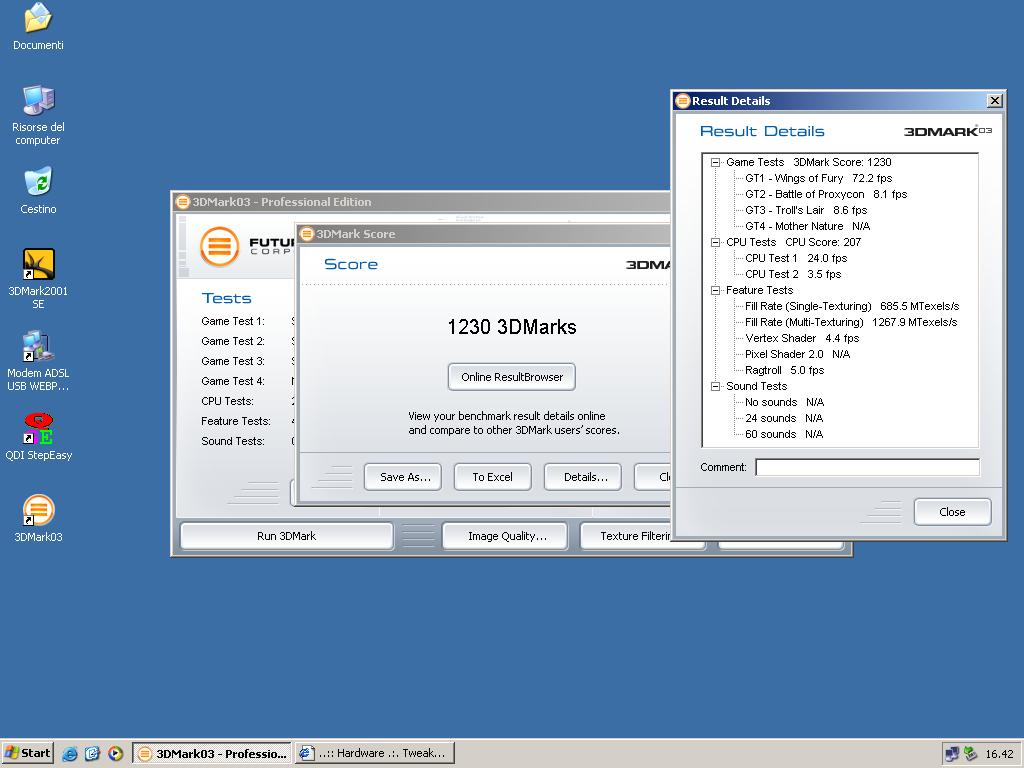This screenshot has width=1024, height=768.
Task: Select 'Vertex Shader 4.4 fps' row
Action: click(802, 338)
